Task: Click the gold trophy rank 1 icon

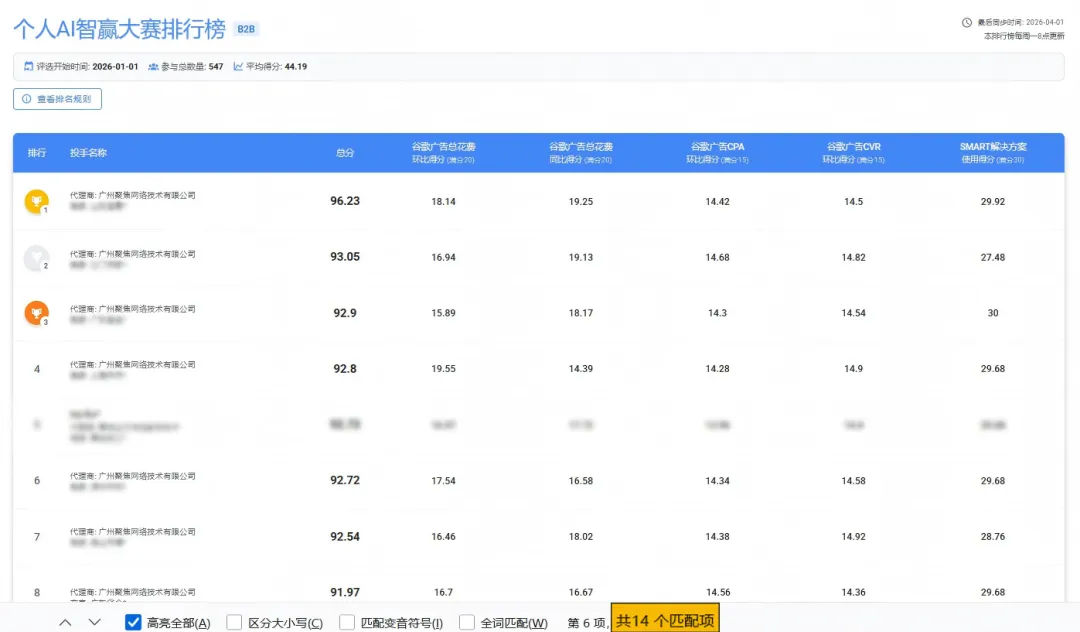Action: click(36, 202)
